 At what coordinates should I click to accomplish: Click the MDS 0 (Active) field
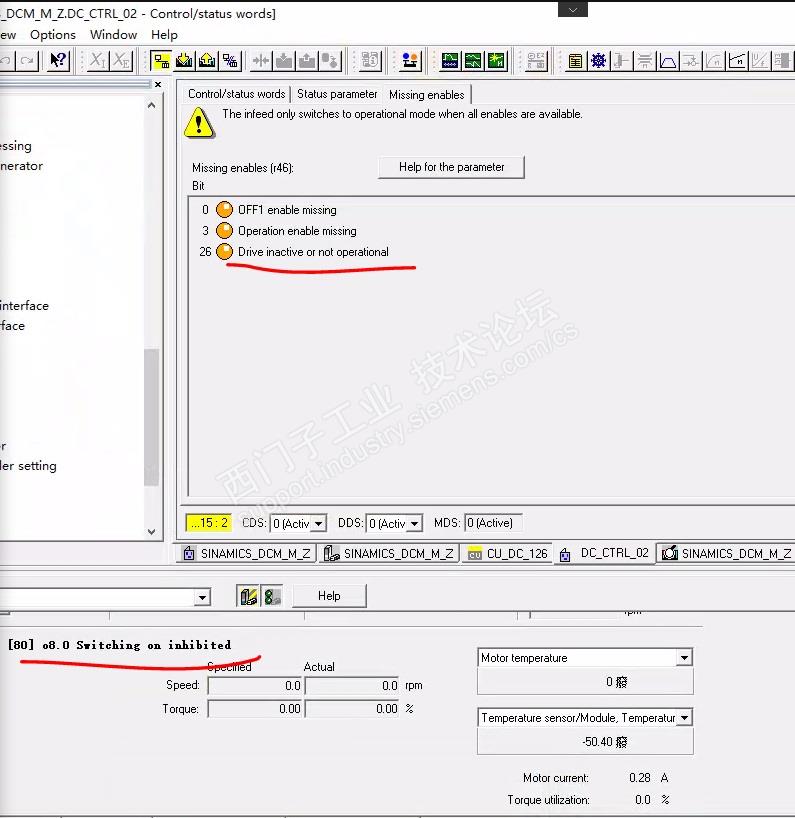[x=493, y=523]
